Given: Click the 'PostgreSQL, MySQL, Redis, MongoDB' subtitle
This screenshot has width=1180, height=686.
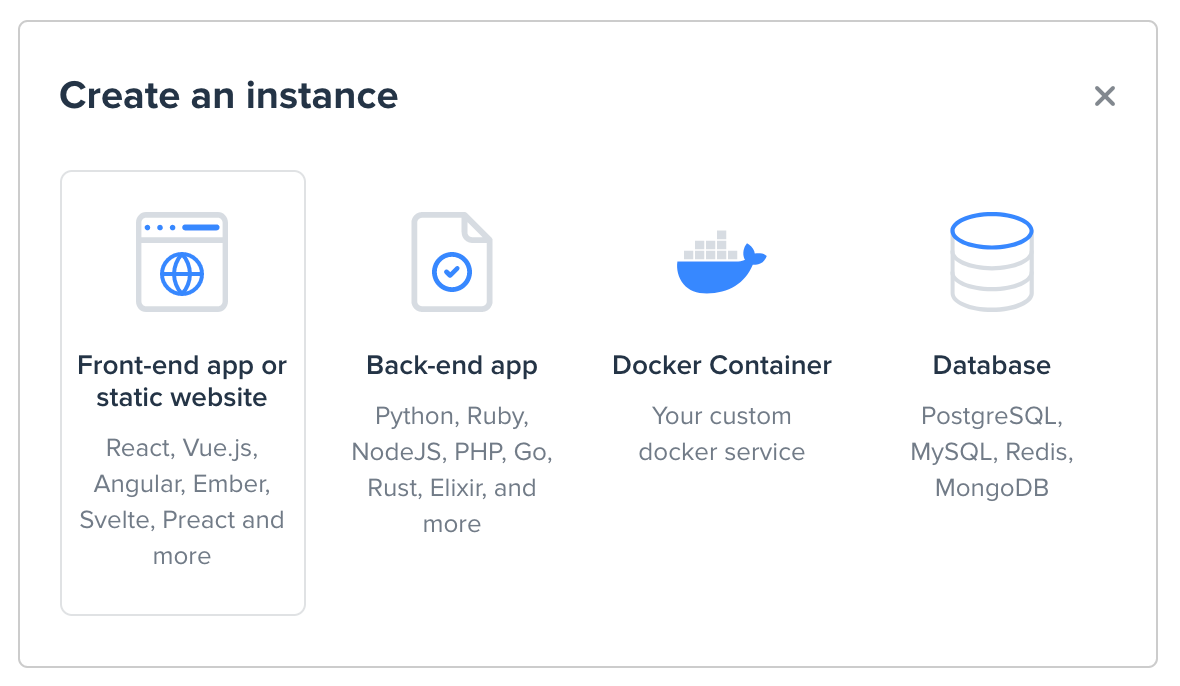Looking at the screenshot, I should pyautogui.click(x=991, y=452).
